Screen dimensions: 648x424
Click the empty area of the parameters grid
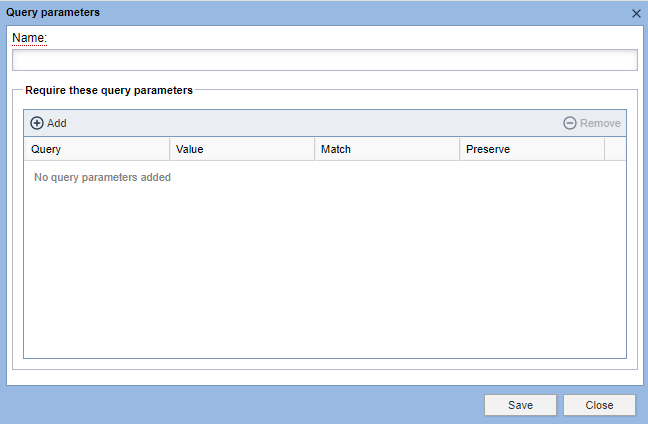[x=324, y=270]
